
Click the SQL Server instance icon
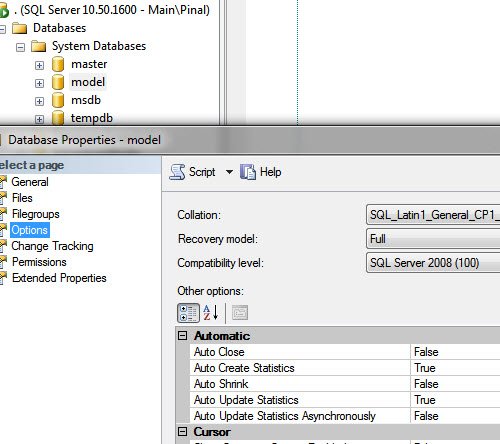coord(4,11)
